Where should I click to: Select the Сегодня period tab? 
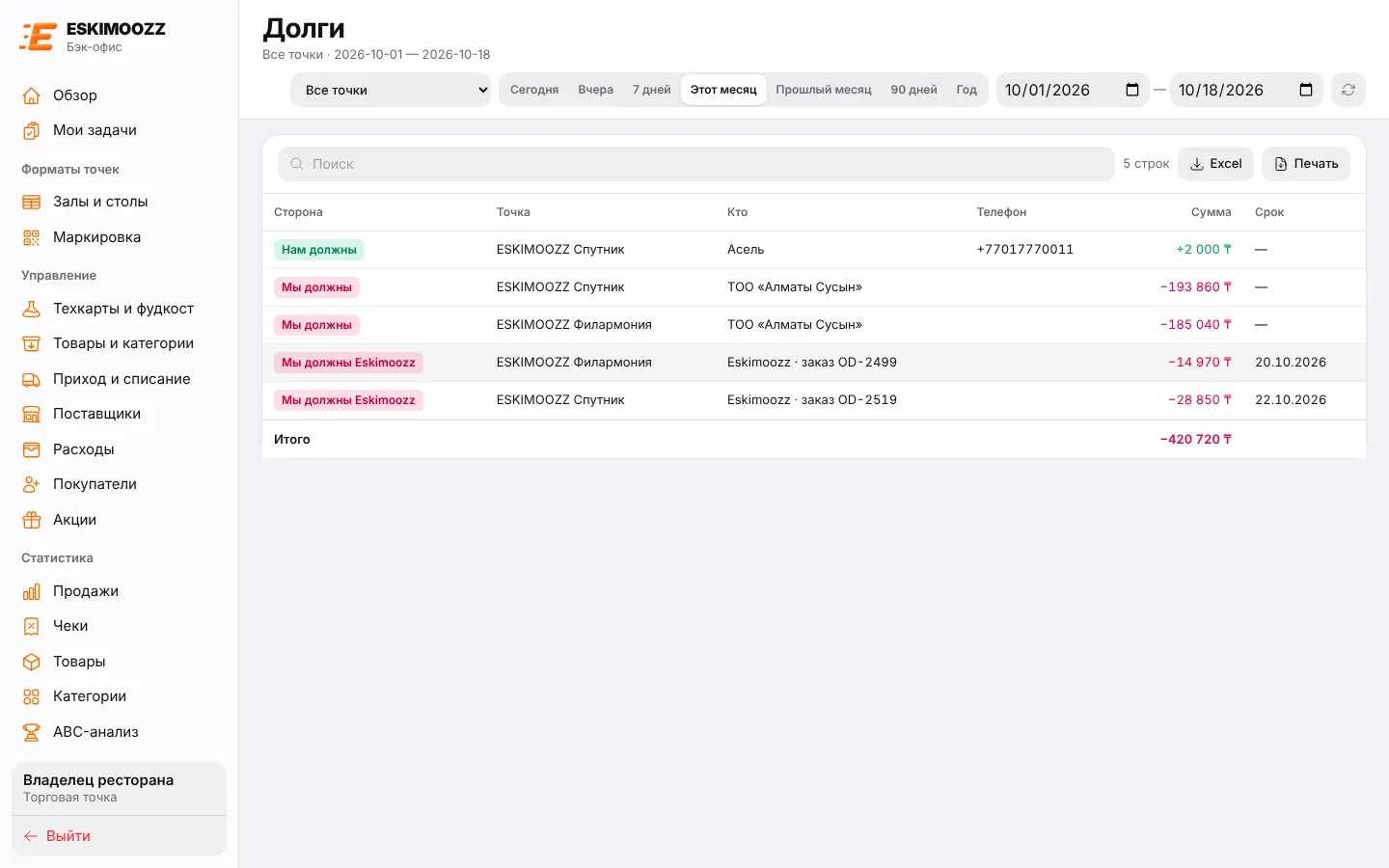pyautogui.click(x=534, y=90)
